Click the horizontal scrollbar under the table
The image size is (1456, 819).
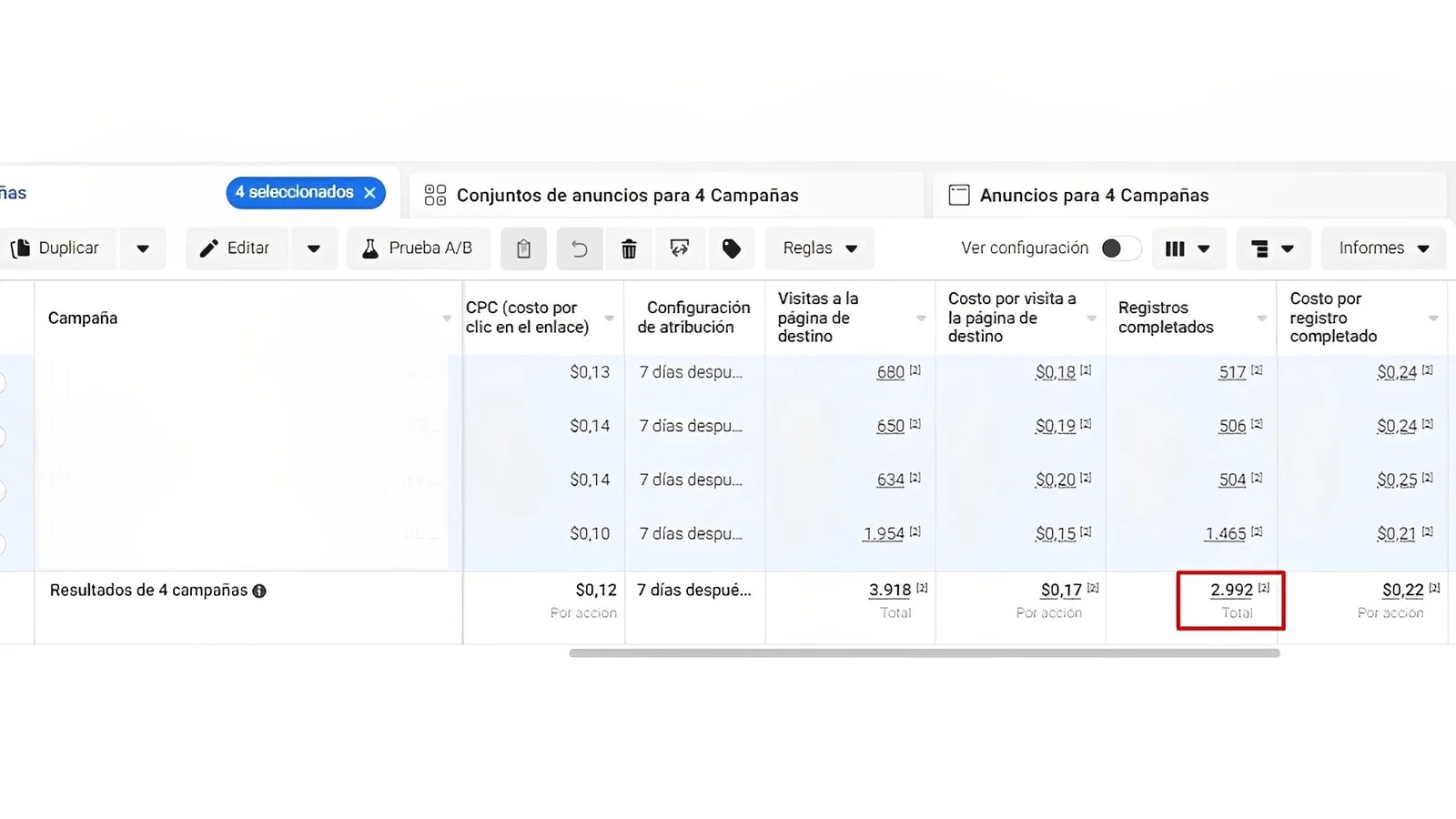pos(925,653)
